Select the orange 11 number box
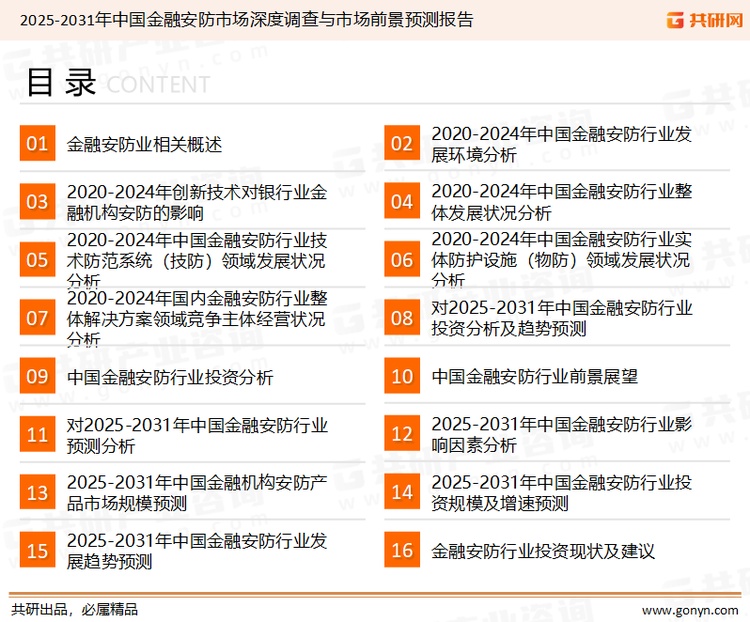 pos(37,434)
